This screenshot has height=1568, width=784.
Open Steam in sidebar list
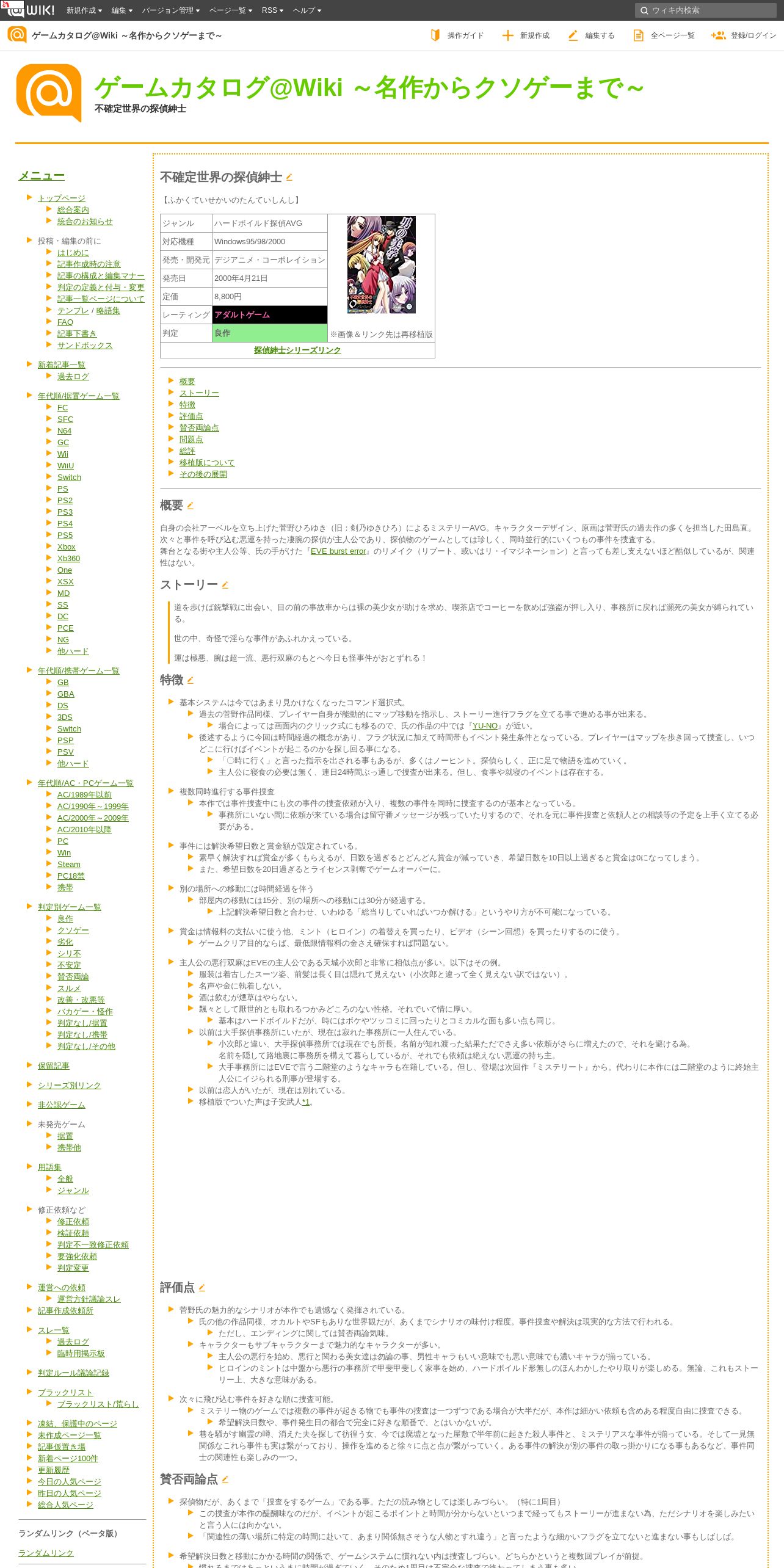tap(69, 865)
